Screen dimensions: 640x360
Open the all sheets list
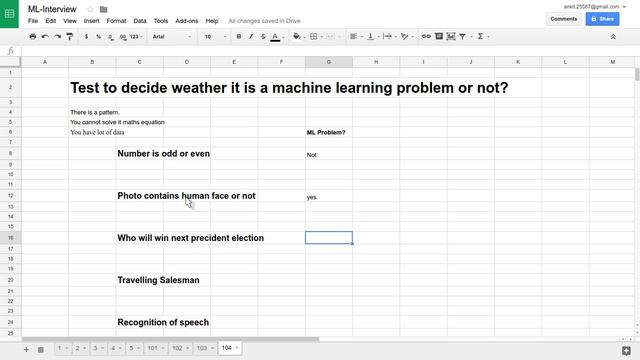click(41, 350)
